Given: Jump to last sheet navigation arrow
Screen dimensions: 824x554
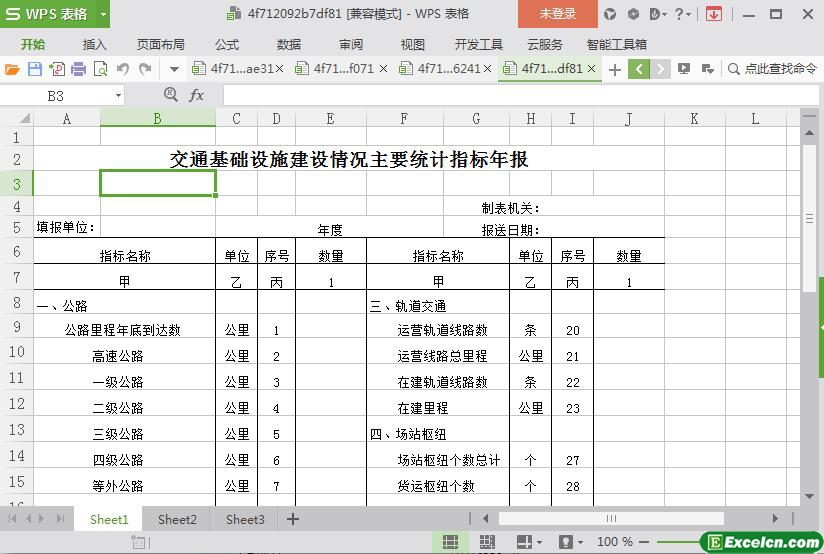Looking at the screenshot, I should (x=60, y=519).
